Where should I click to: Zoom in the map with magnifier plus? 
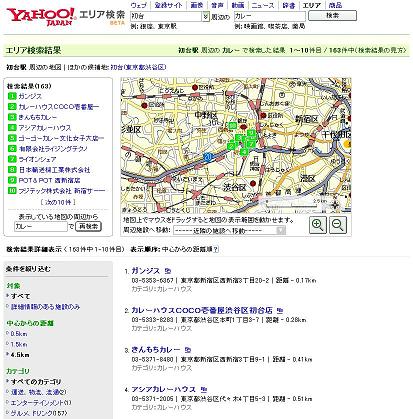pyautogui.click(x=318, y=225)
